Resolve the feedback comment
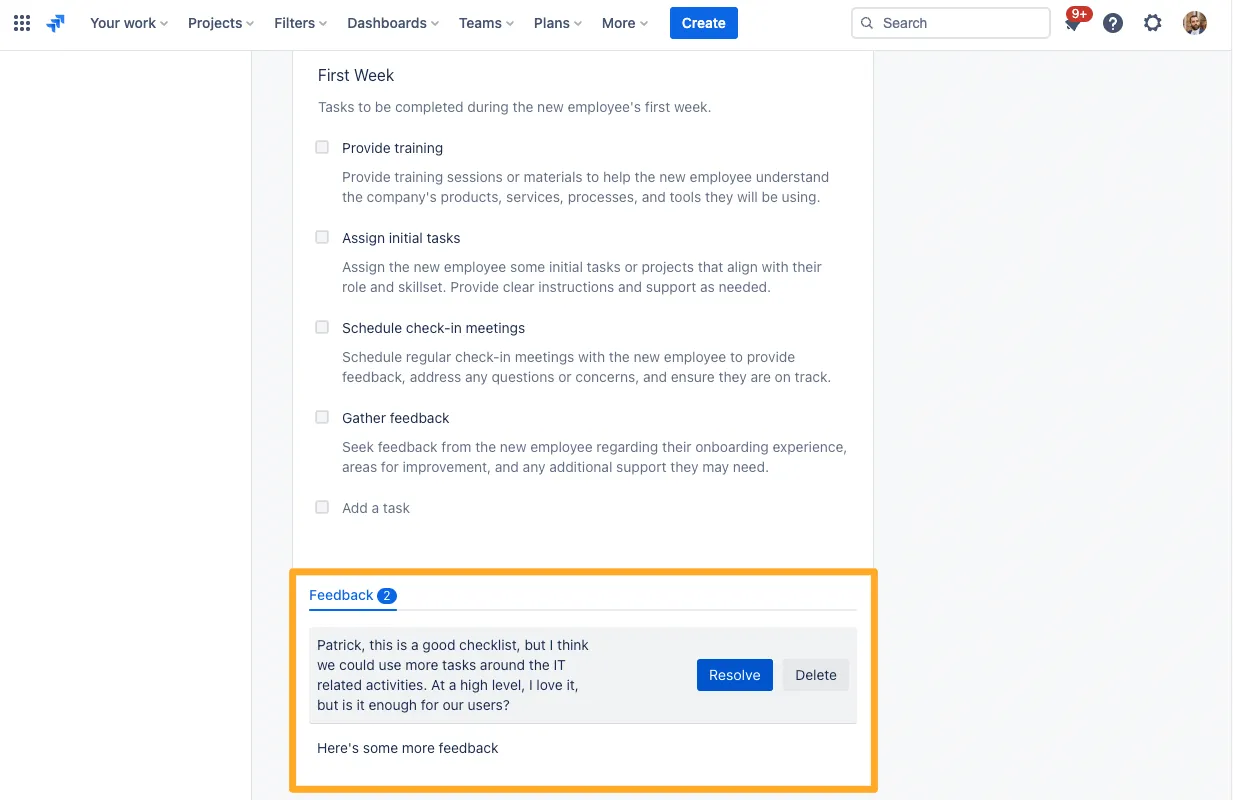Image resolution: width=1233 pixels, height=800 pixels. (734, 675)
